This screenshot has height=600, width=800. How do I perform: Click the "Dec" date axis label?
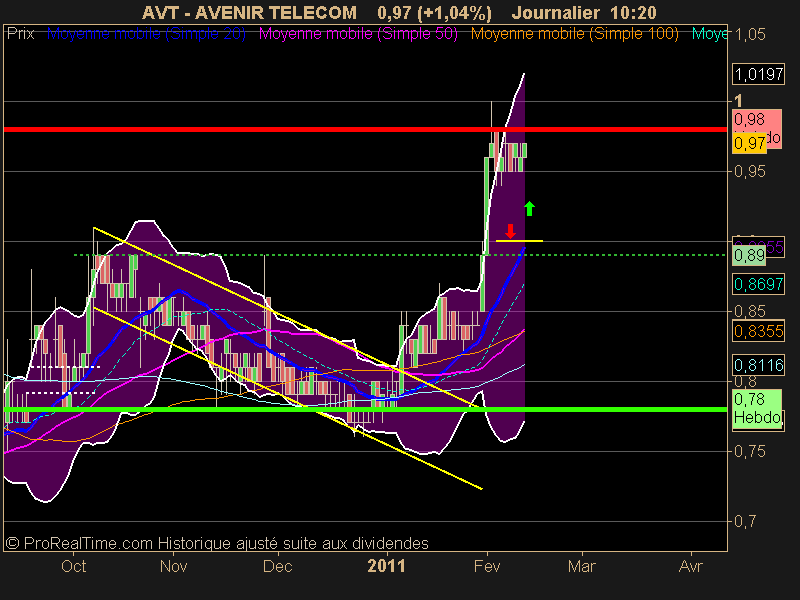278,566
